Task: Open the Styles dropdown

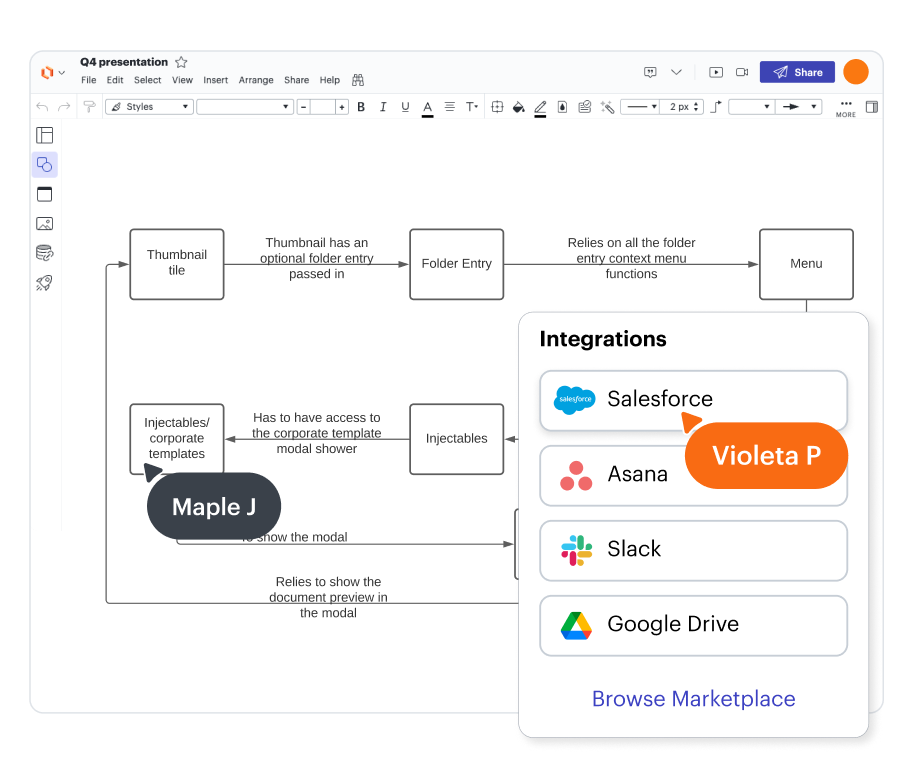Action: [x=149, y=107]
